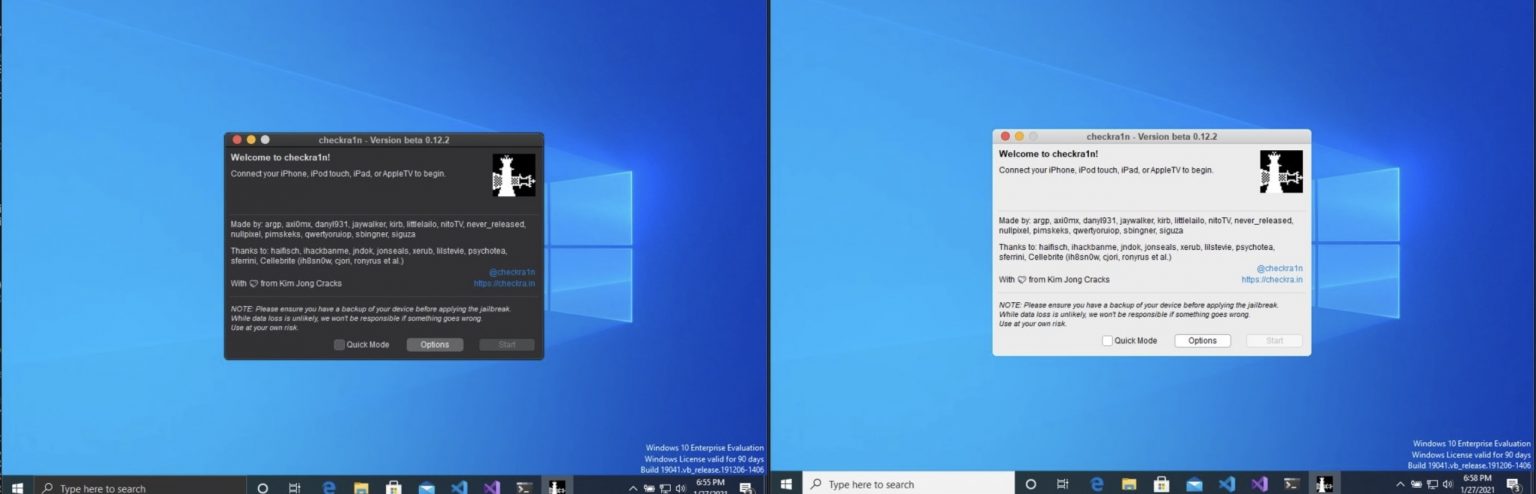Click the chess logo in dark checkra1n window
Viewport: 1536px width, 494px height.
pyautogui.click(x=514, y=175)
